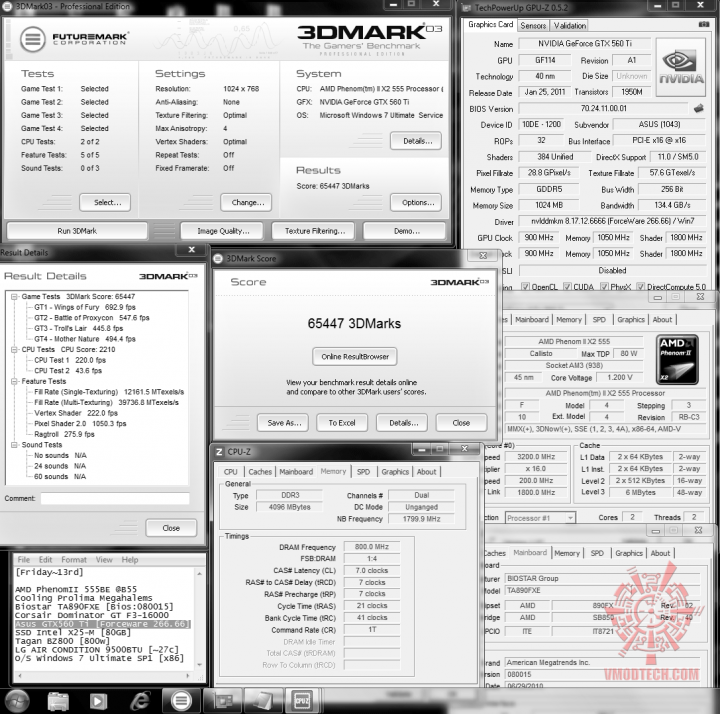The height and width of the screenshot is (714, 720).
Task: Click the Futuremark round logo icon
Action: (x=33, y=39)
